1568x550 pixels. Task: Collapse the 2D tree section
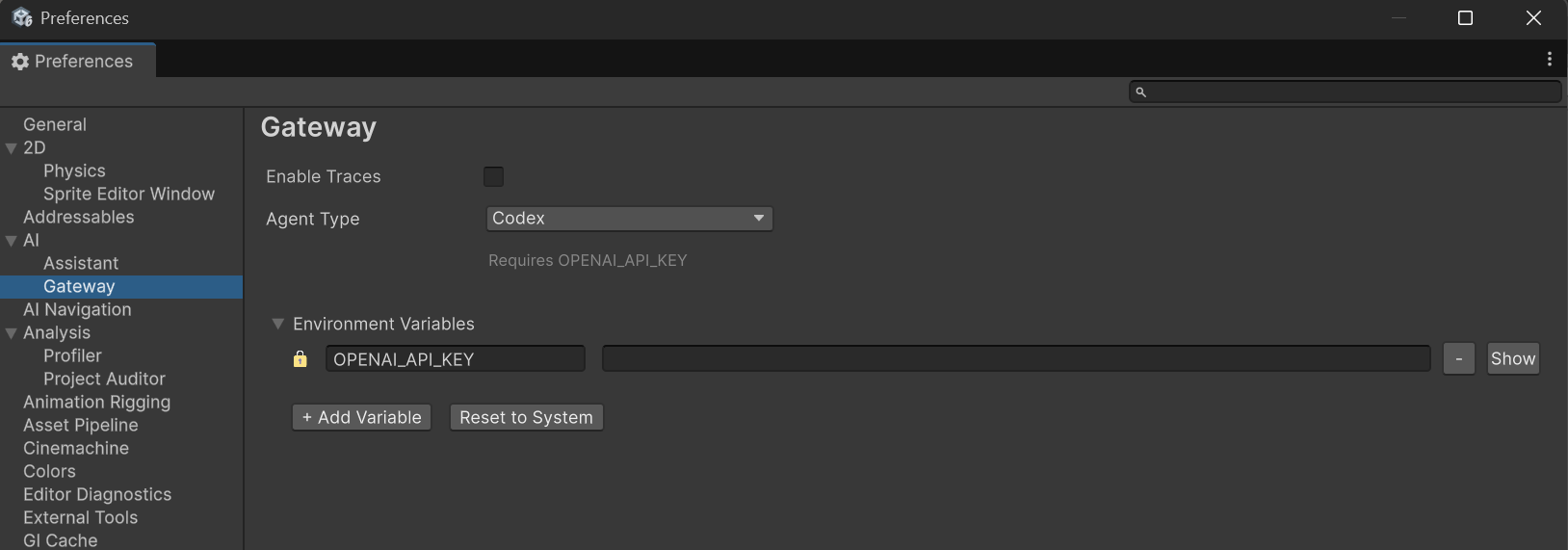click(12, 148)
